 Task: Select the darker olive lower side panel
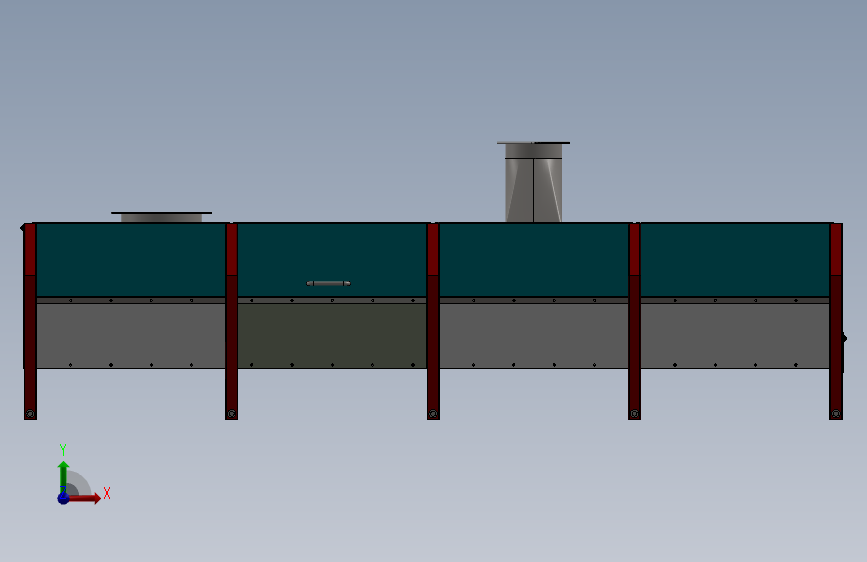point(332,335)
